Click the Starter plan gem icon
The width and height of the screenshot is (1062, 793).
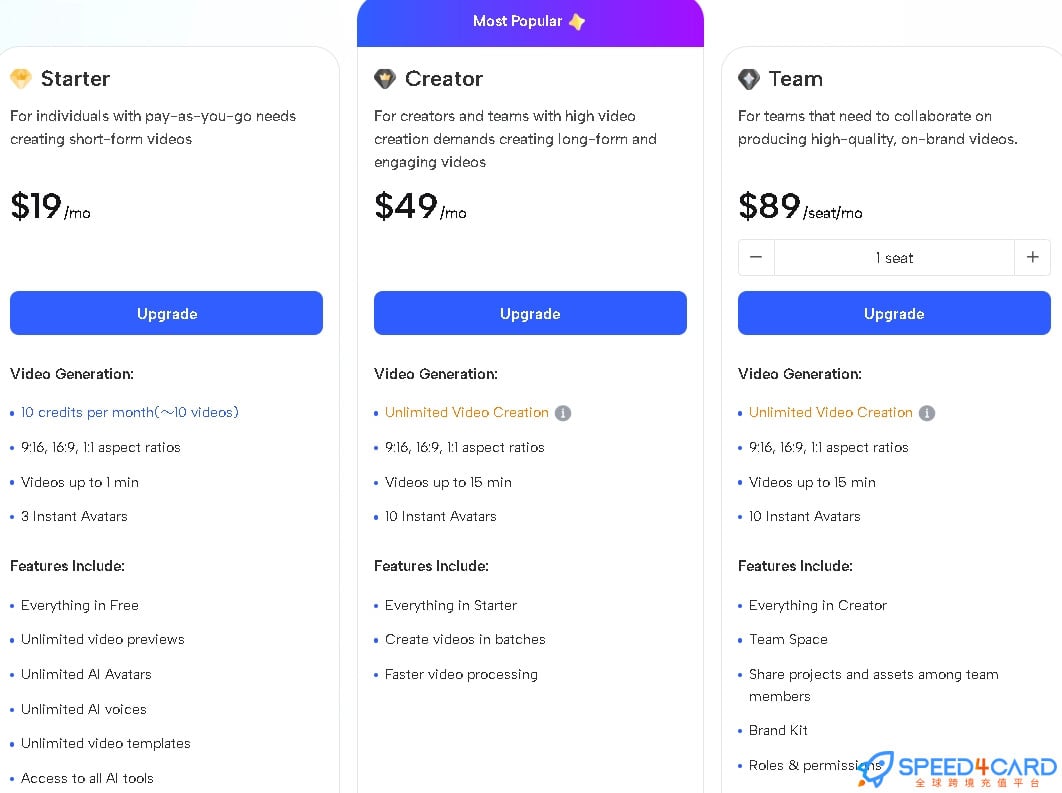click(21, 79)
